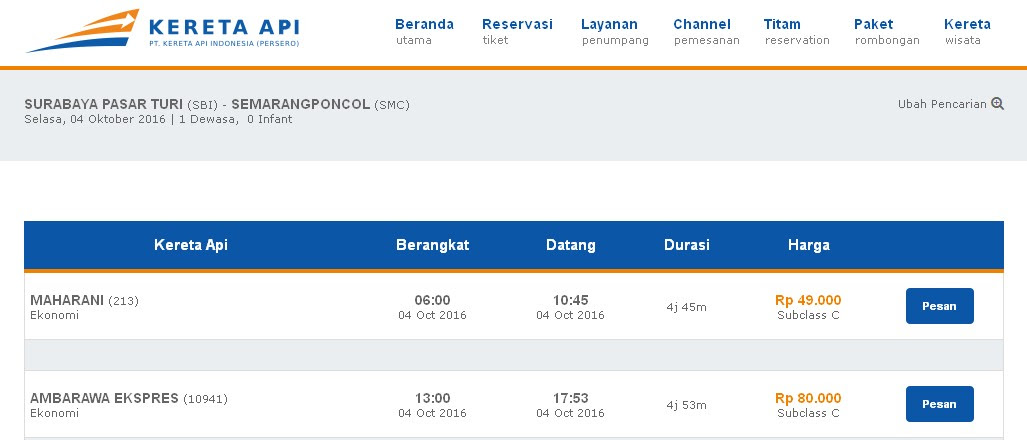This screenshot has width=1027, height=440.
Task: Open Kereta wisata menu item
Action: [x=967, y=31]
